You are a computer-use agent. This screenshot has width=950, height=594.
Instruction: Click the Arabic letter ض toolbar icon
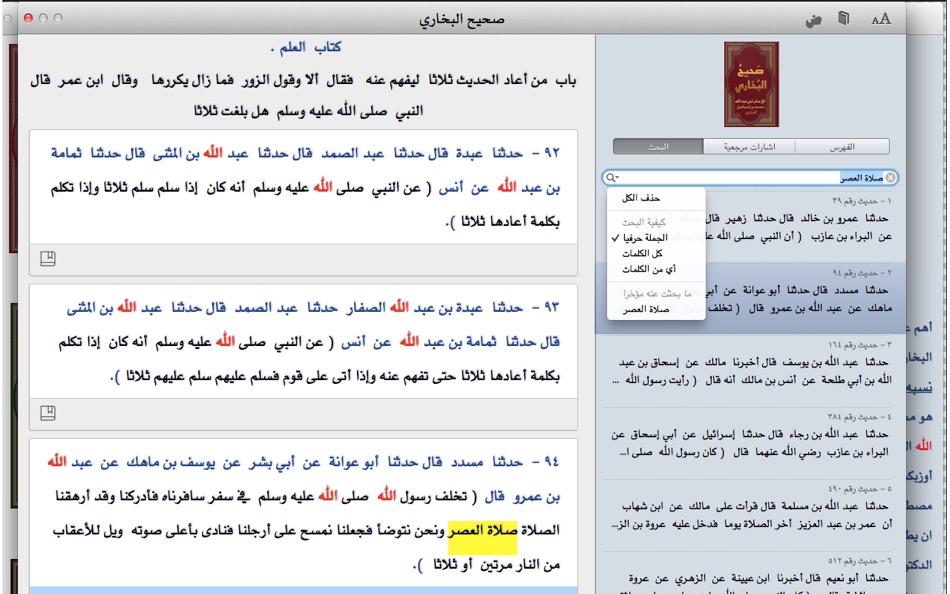tap(813, 21)
